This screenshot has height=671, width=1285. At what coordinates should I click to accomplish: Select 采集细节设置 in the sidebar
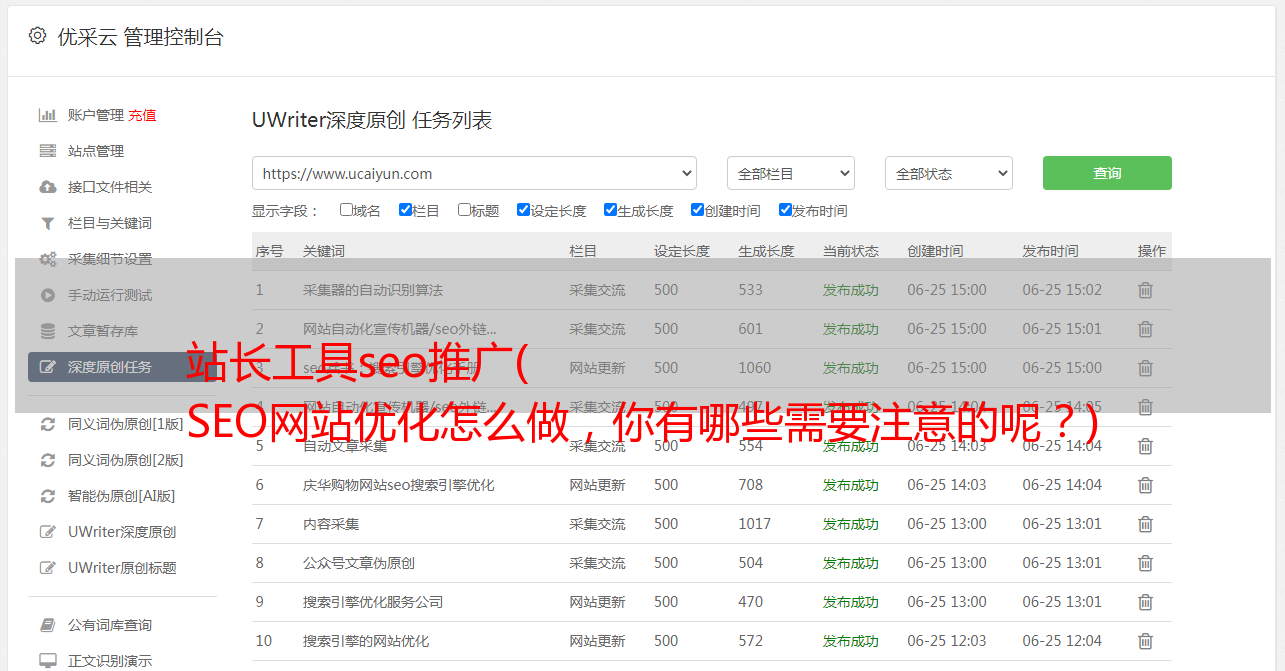(x=110, y=259)
